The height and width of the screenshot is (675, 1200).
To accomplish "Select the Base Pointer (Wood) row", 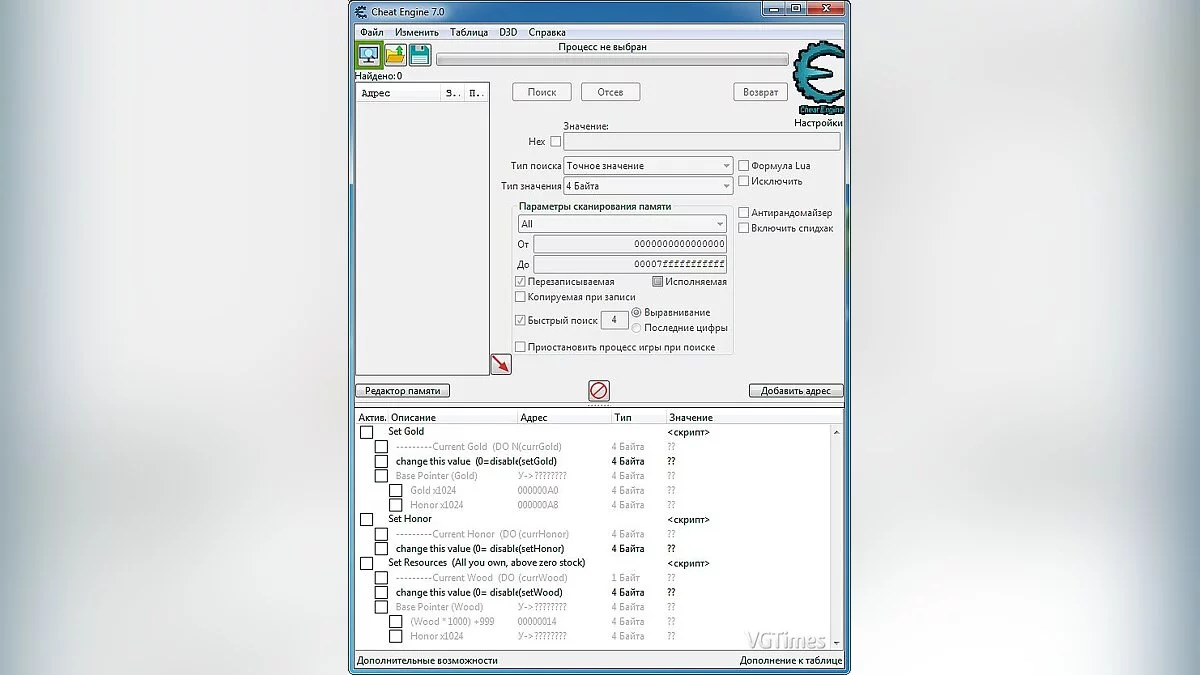I will coord(439,607).
